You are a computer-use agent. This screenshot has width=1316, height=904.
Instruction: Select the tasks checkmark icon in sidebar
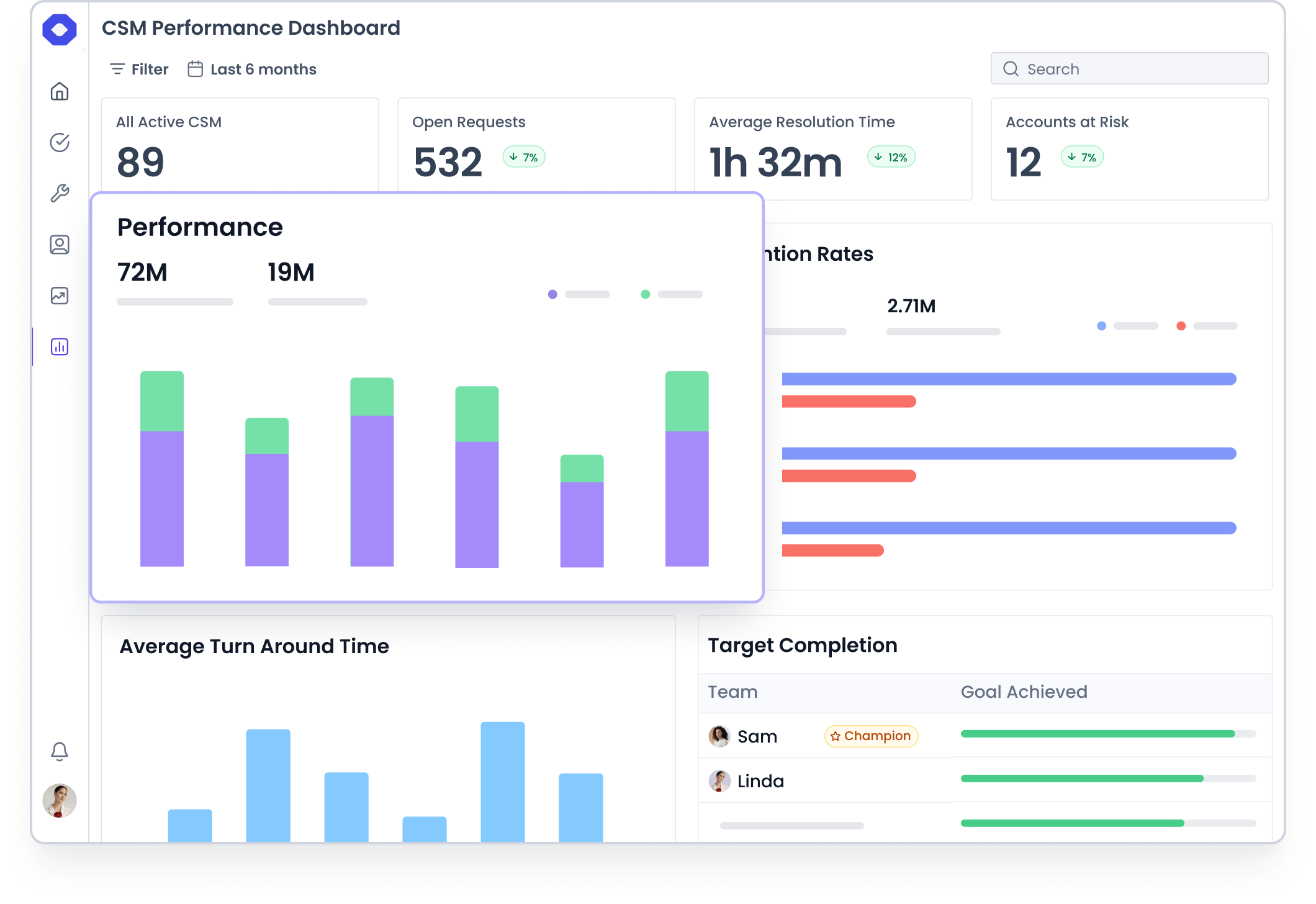coord(59,143)
